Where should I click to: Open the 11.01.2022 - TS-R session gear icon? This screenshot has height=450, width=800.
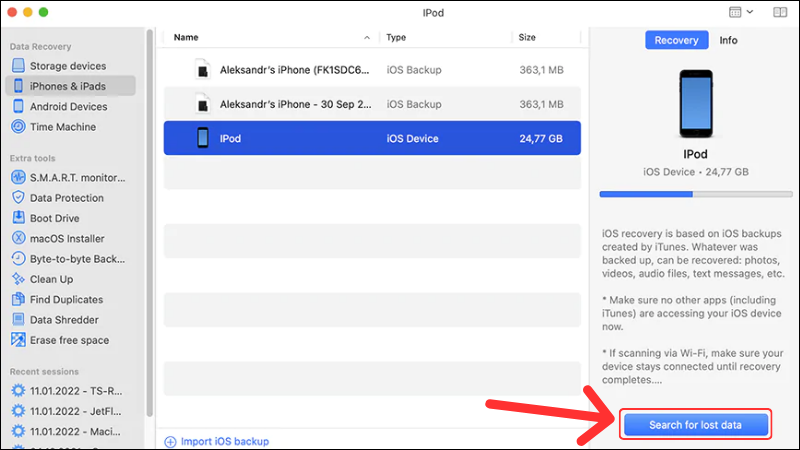click(18, 391)
